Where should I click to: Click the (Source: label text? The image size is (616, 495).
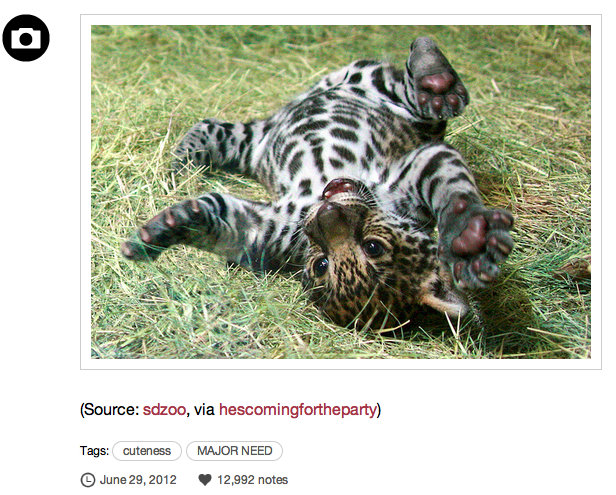click(110, 409)
